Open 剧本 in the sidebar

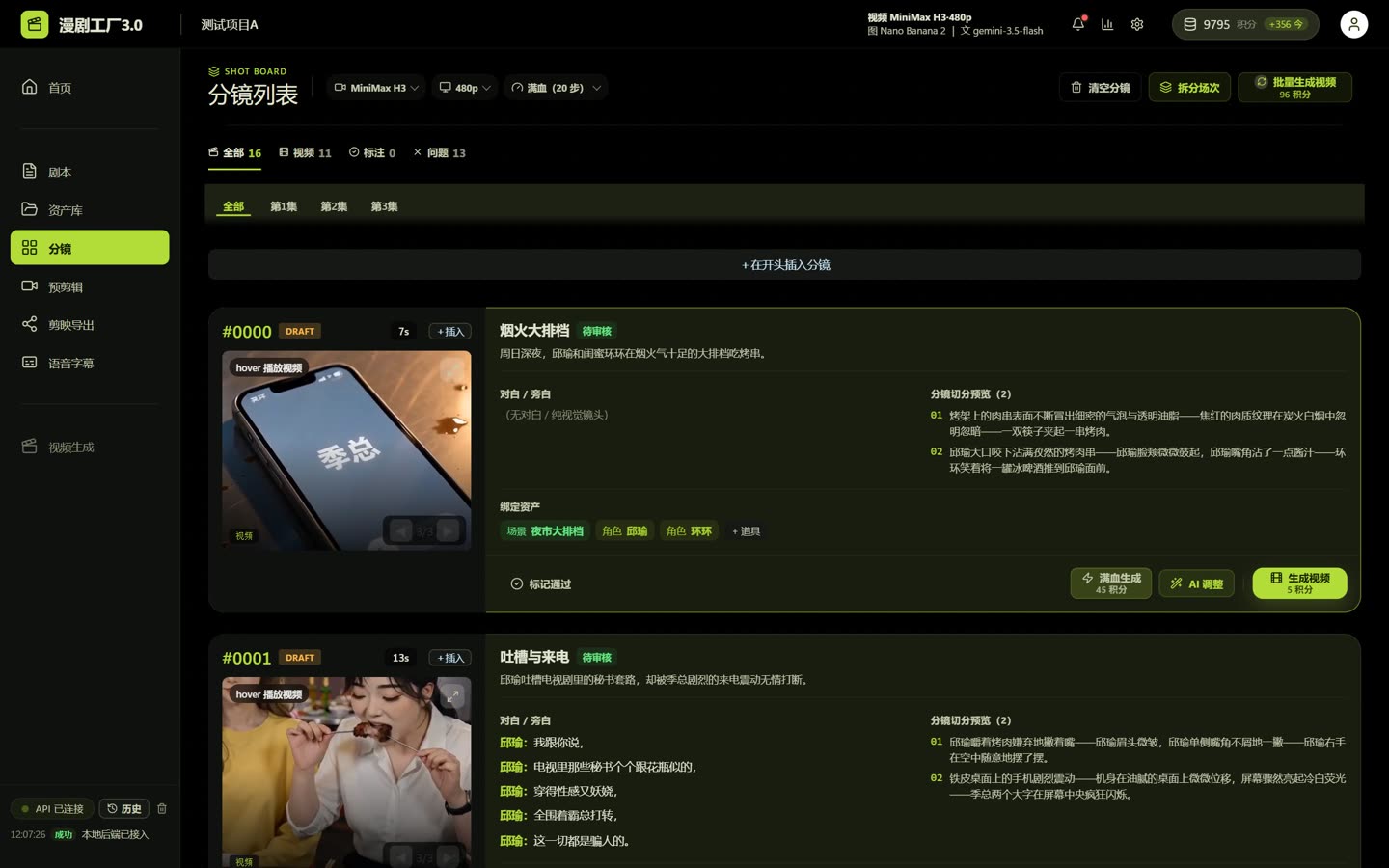(x=90, y=172)
